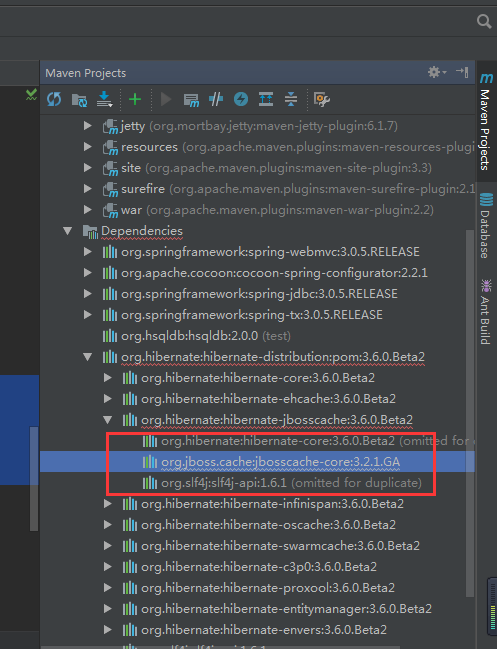Open the Maven Projects panel gear menu

437,72
